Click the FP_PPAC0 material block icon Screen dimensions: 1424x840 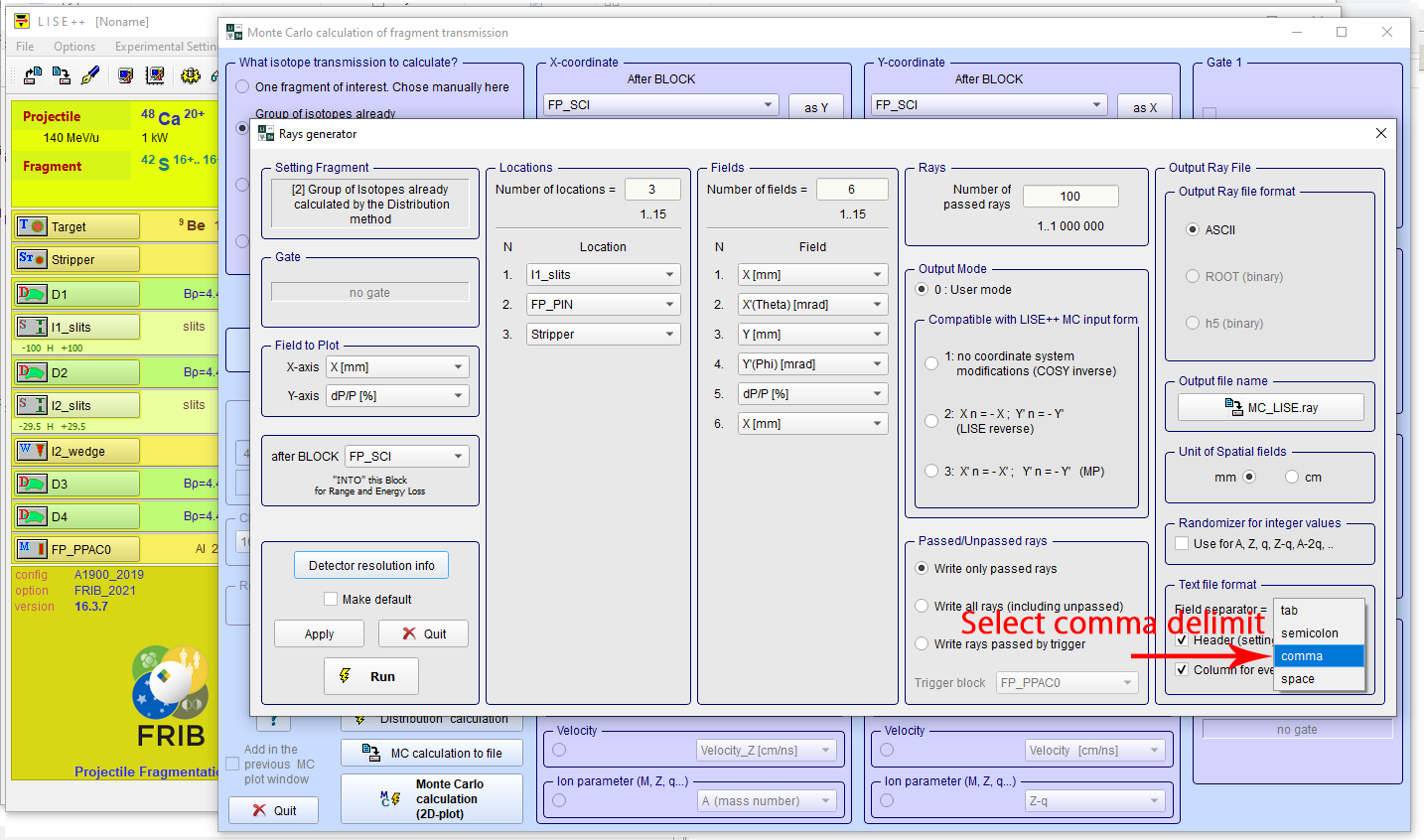point(32,549)
